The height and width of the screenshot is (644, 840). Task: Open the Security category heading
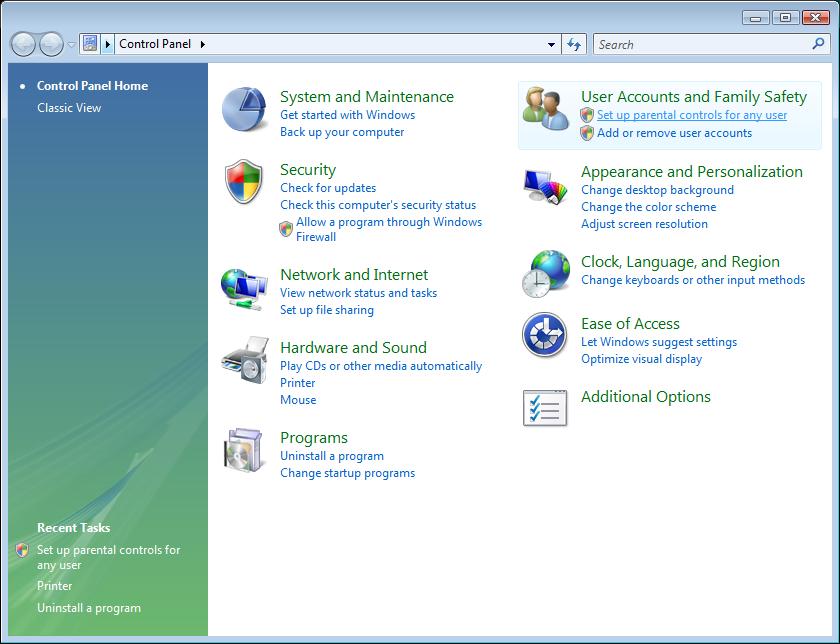(x=308, y=169)
